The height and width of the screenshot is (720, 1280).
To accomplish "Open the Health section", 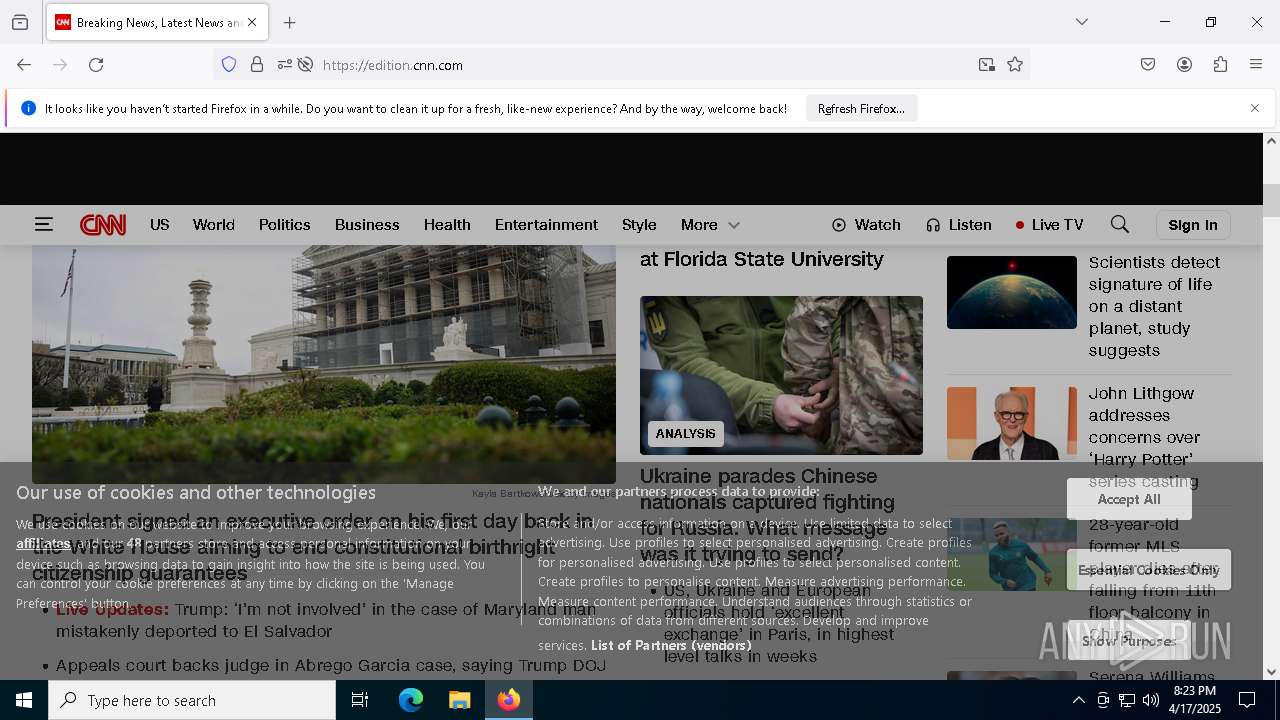I will click(447, 225).
